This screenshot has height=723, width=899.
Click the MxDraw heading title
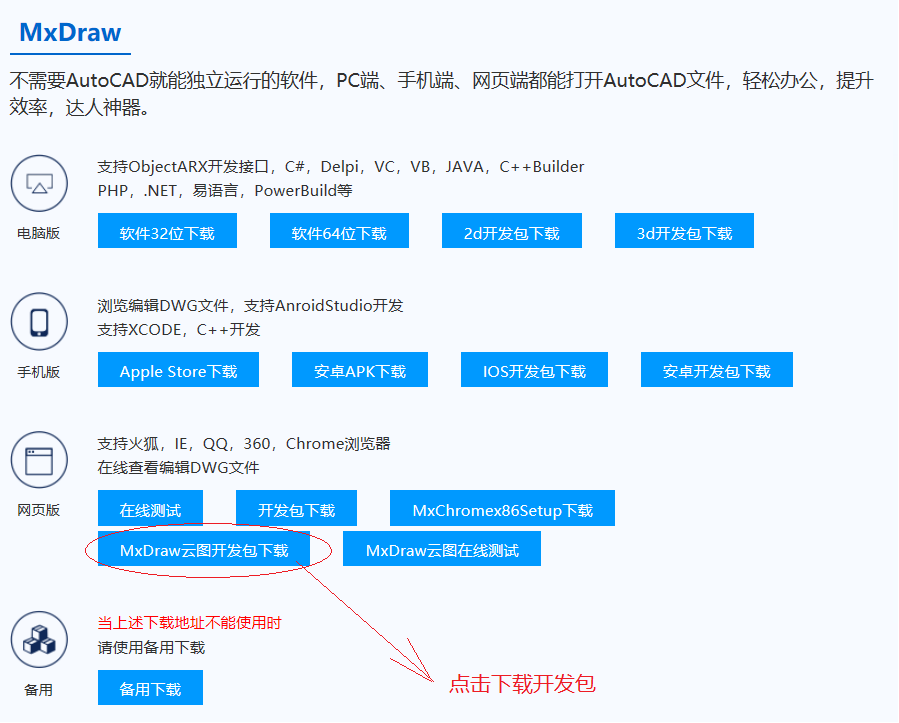coord(71,33)
